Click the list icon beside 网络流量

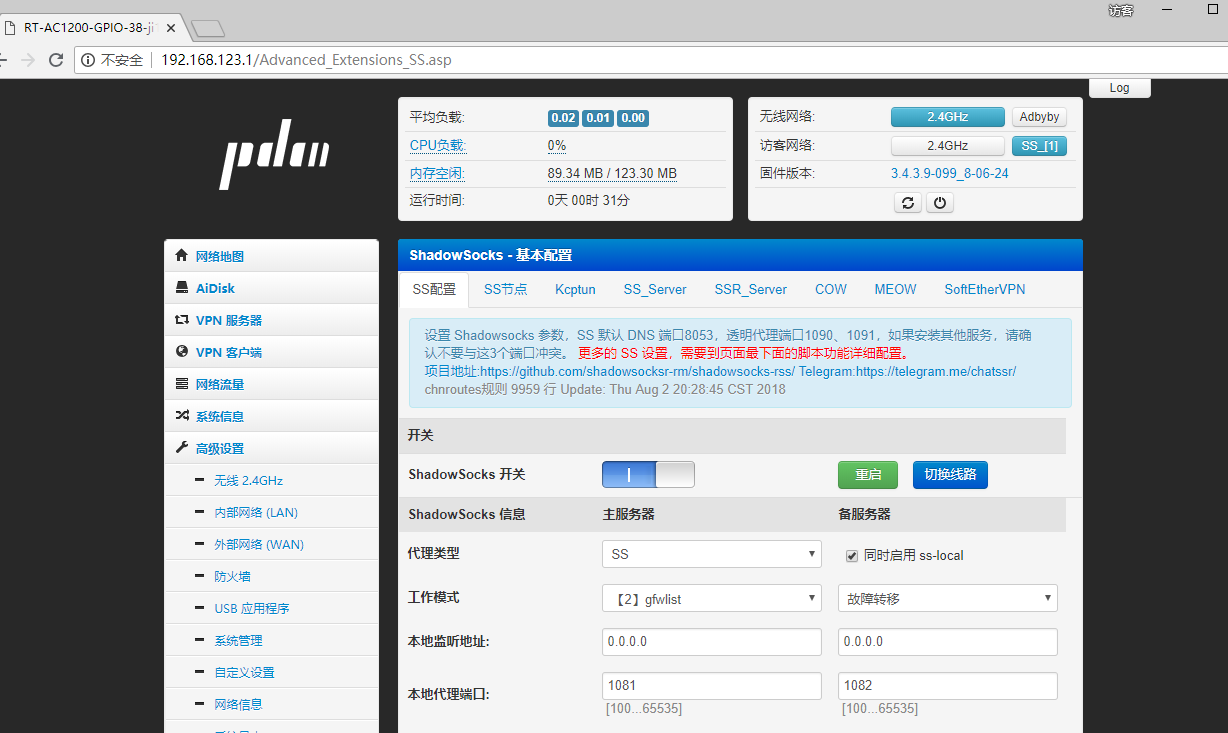181,383
